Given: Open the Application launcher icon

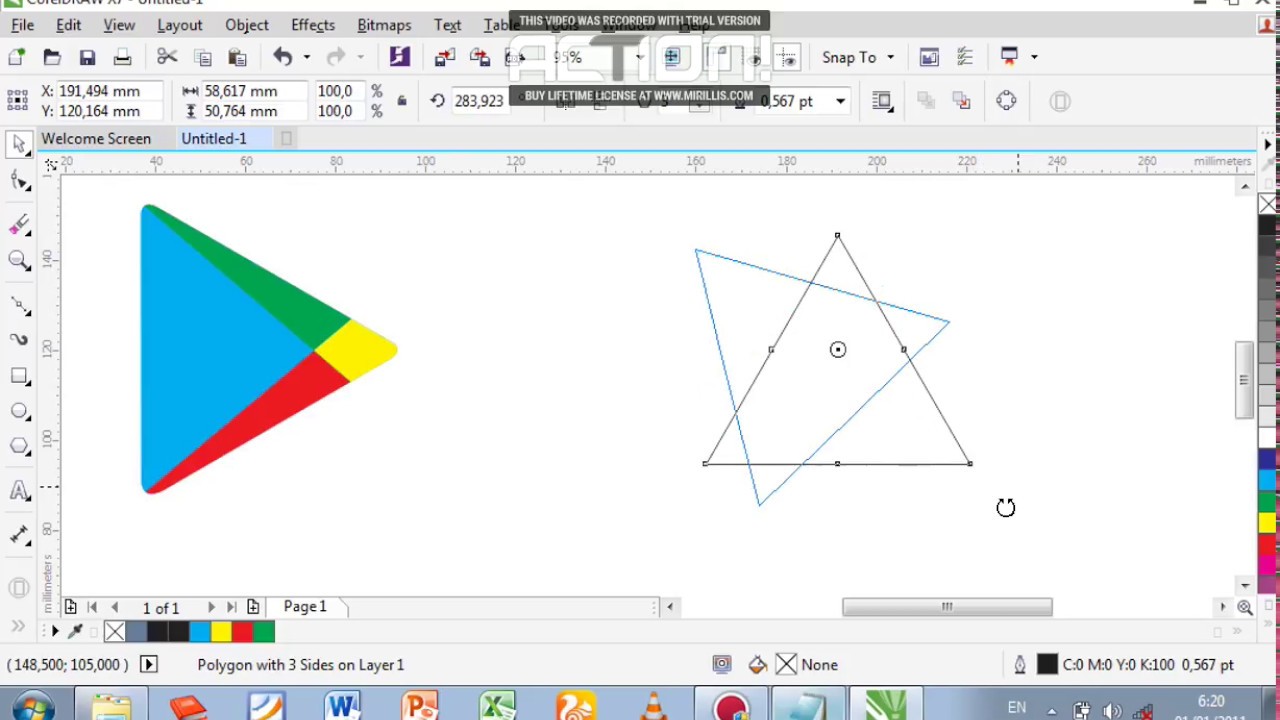Looking at the screenshot, I should coord(1009,57).
